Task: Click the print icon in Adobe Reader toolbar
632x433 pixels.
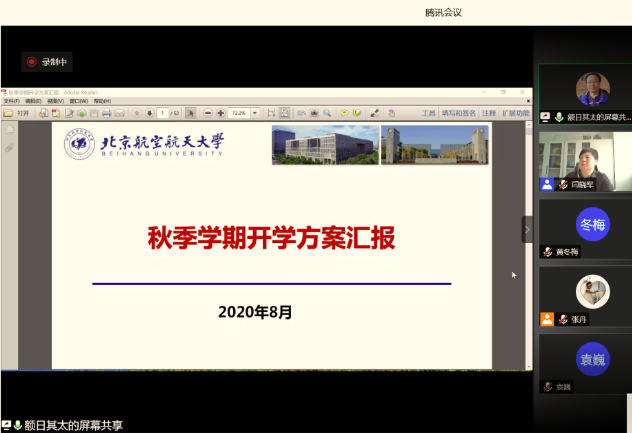Action: pos(106,113)
